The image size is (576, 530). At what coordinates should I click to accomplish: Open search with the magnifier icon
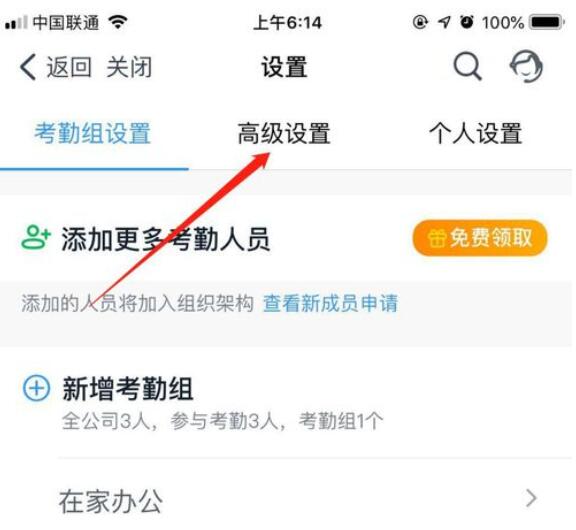pos(467,66)
